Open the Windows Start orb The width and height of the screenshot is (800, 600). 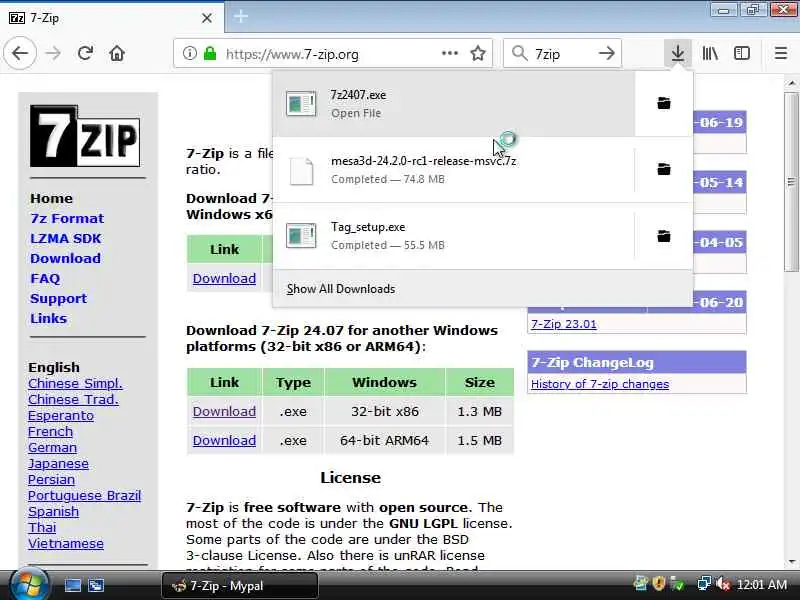pyautogui.click(x=29, y=585)
